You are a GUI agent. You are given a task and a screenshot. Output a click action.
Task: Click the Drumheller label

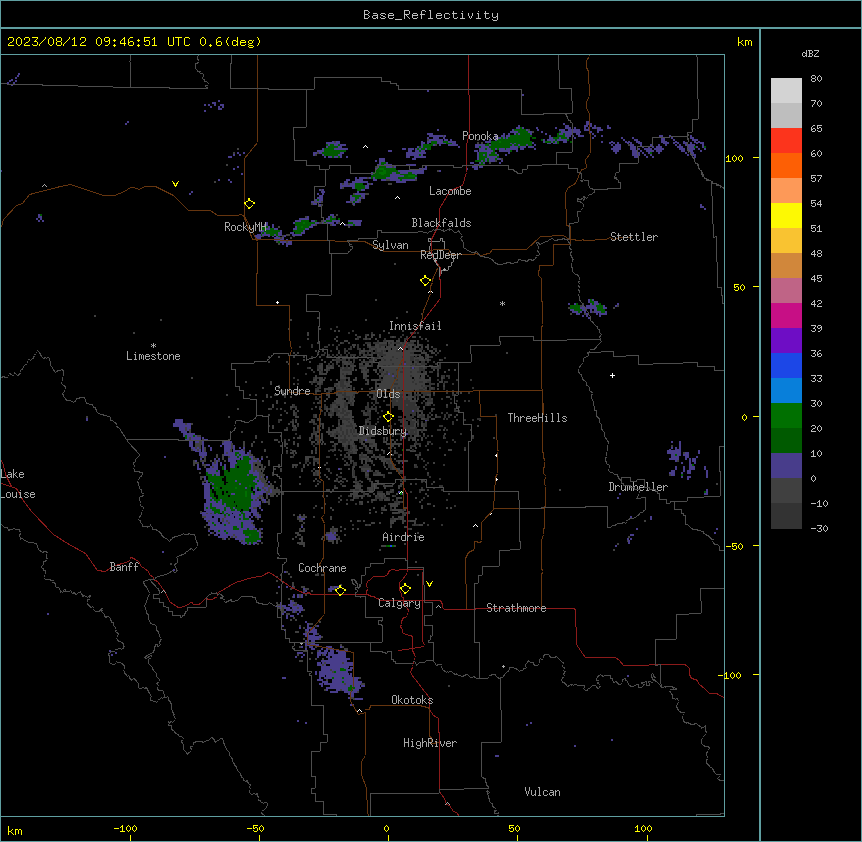[x=638, y=487]
